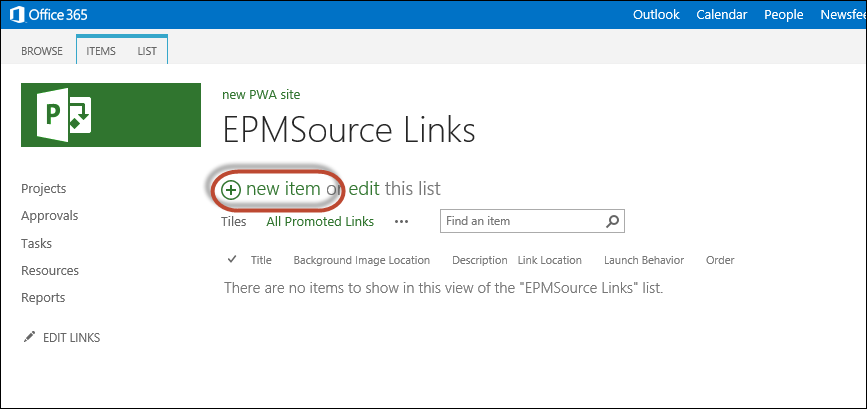Image resolution: width=867 pixels, height=409 pixels.
Task: Click the magnifier search icon
Action: [612, 221]
